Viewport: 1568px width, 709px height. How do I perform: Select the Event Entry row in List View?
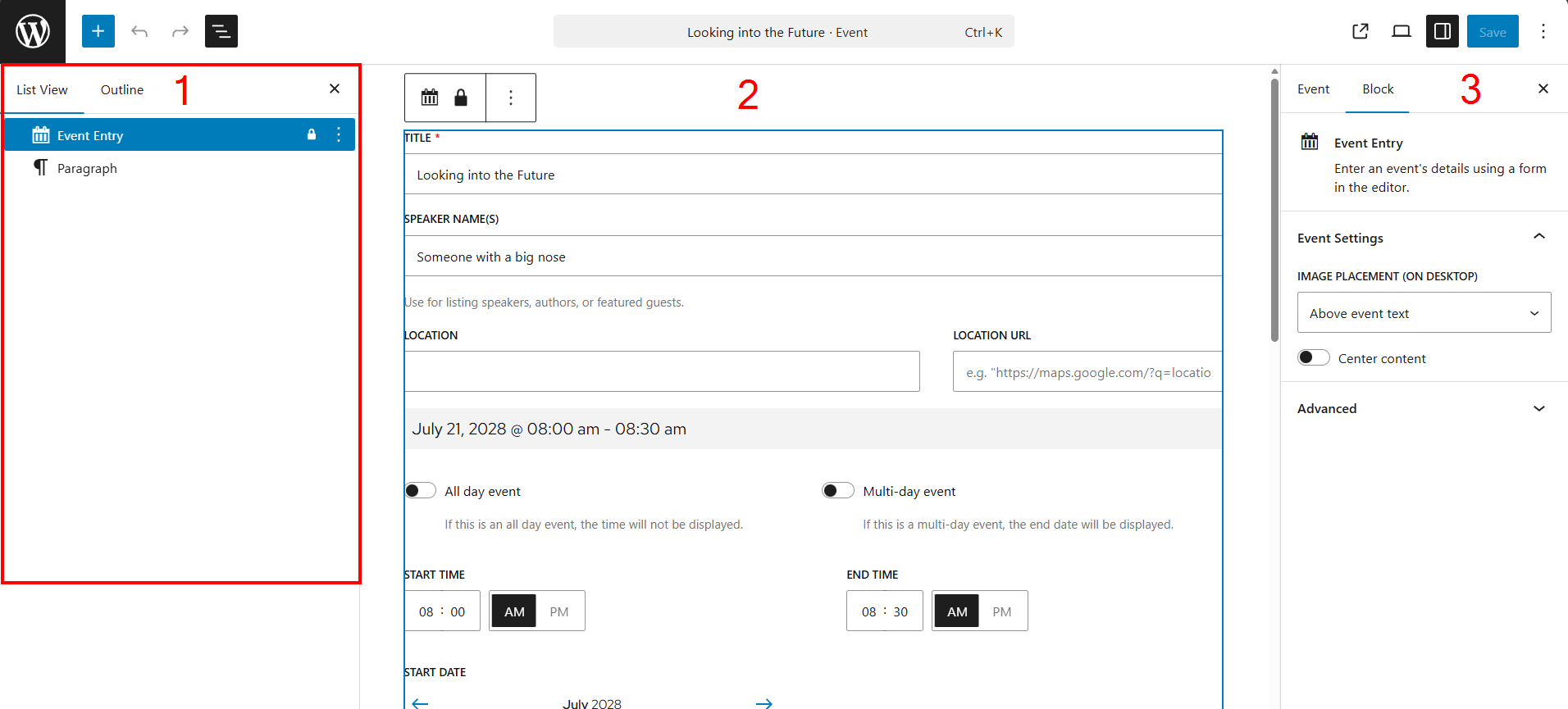pyautogui.click(x=180, y=134)
